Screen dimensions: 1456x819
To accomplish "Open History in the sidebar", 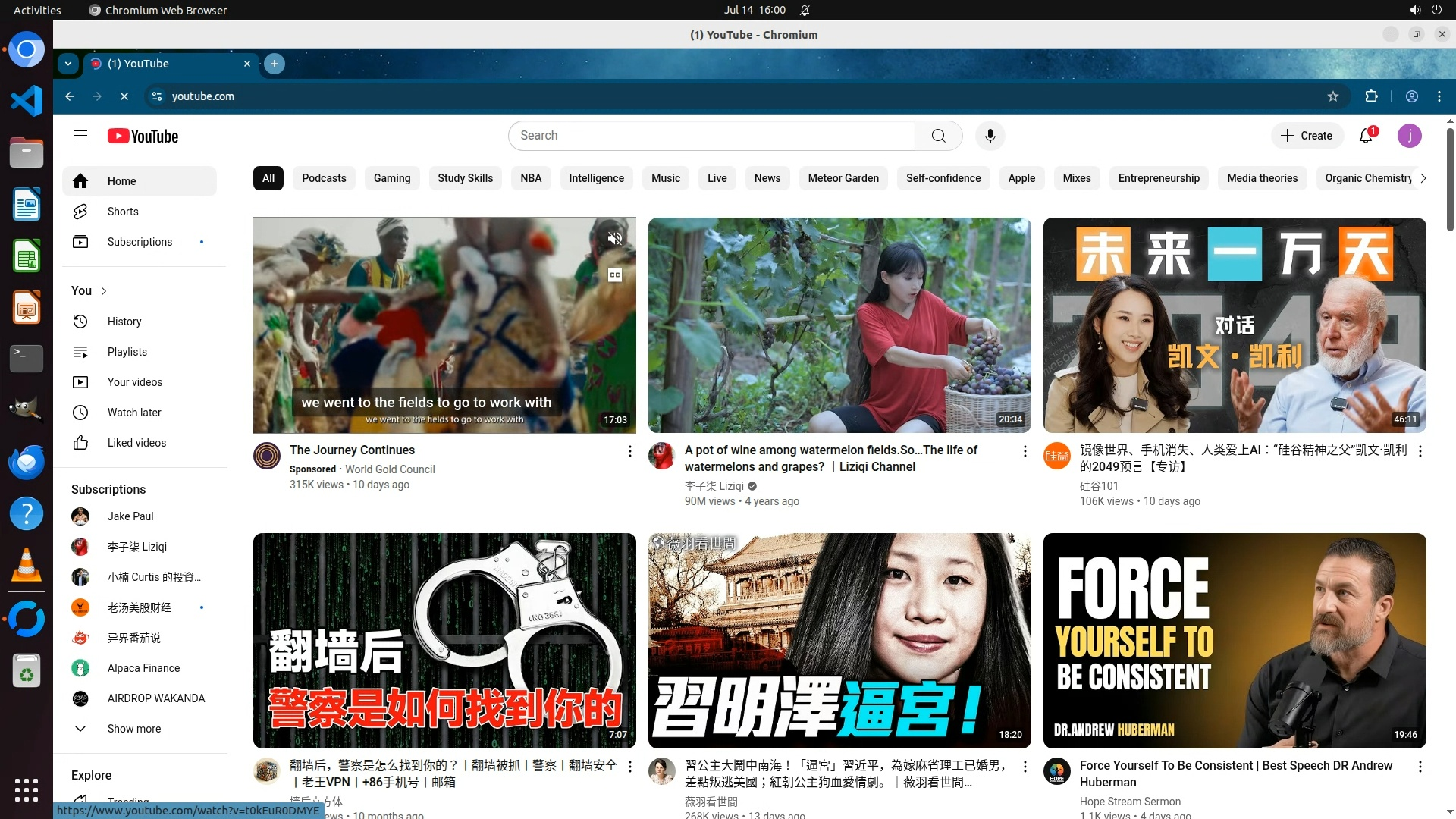I will tap(124, 322).
